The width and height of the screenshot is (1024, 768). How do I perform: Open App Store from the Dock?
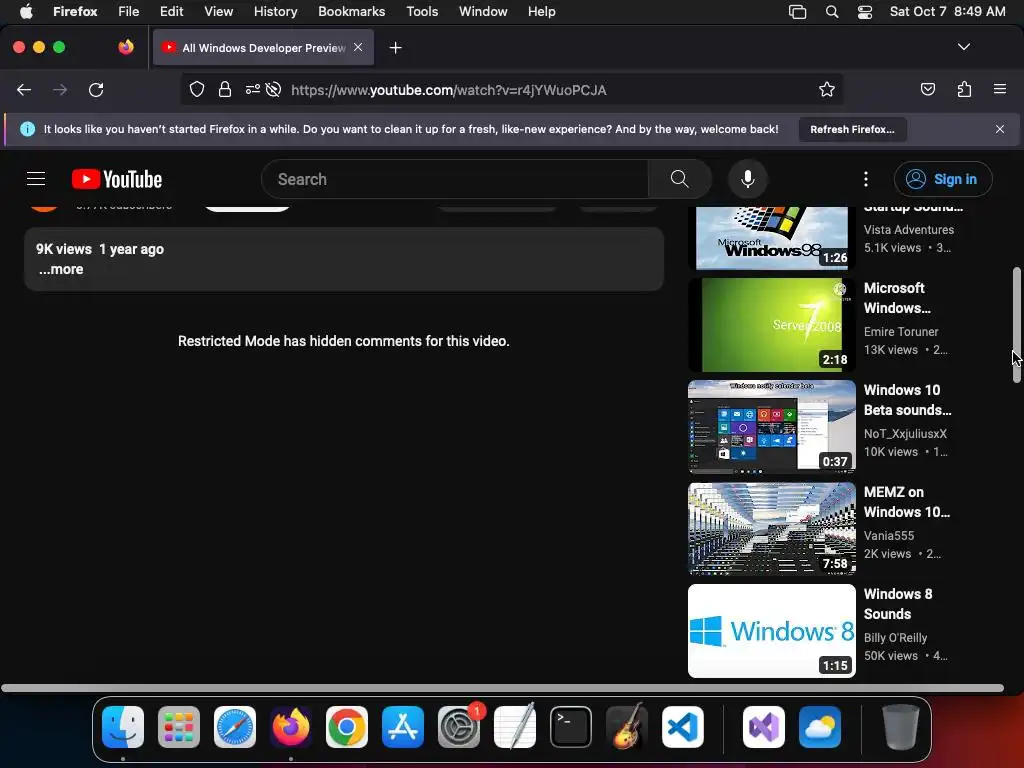click(x=403, y=727)
